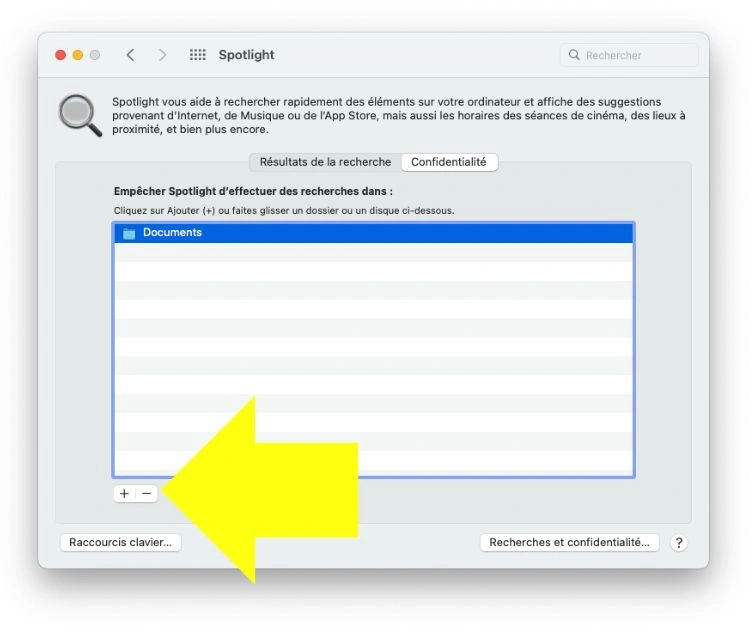This screenshot has height=631, width=750.
Task: Open help with the question mark button
Action: tap(679, 542)
